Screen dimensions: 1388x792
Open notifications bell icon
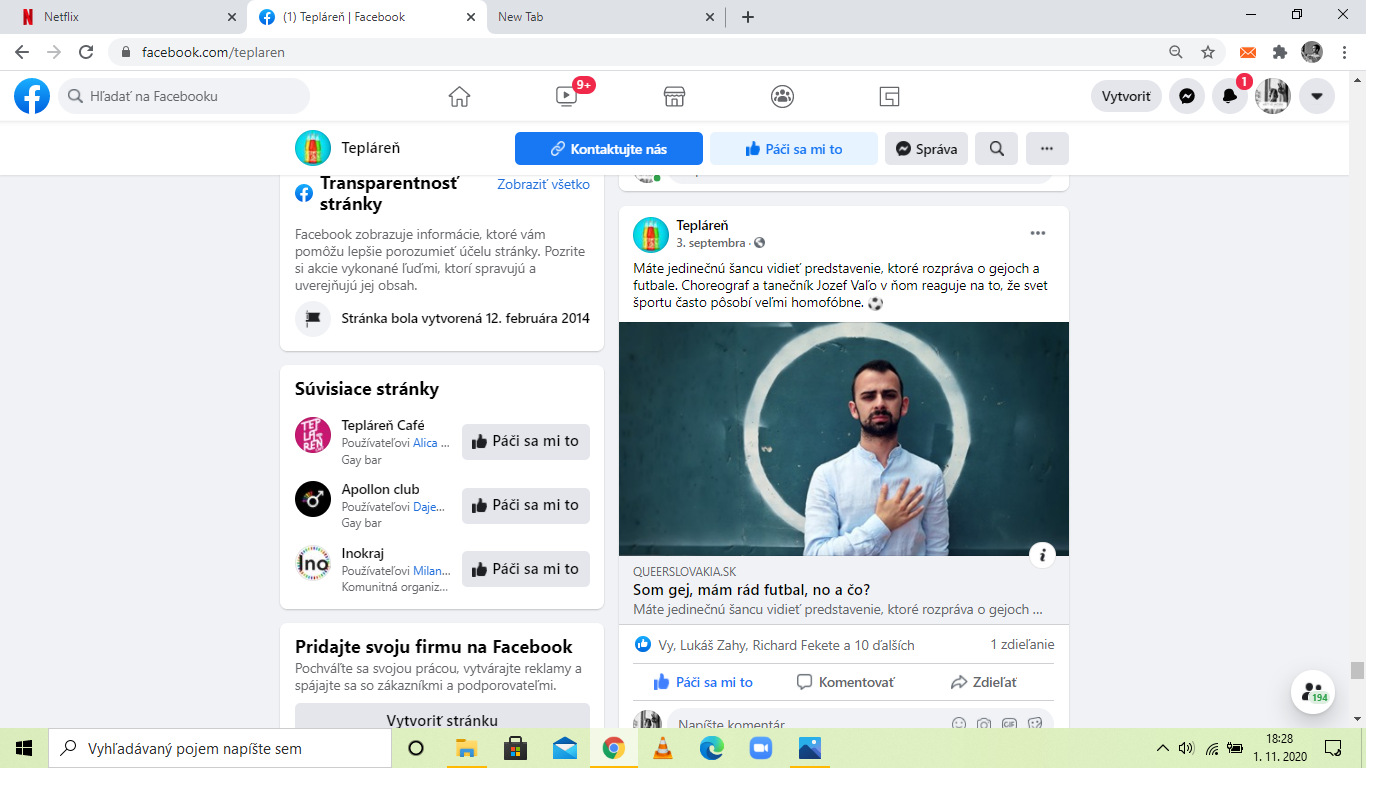pos(1230,96)
